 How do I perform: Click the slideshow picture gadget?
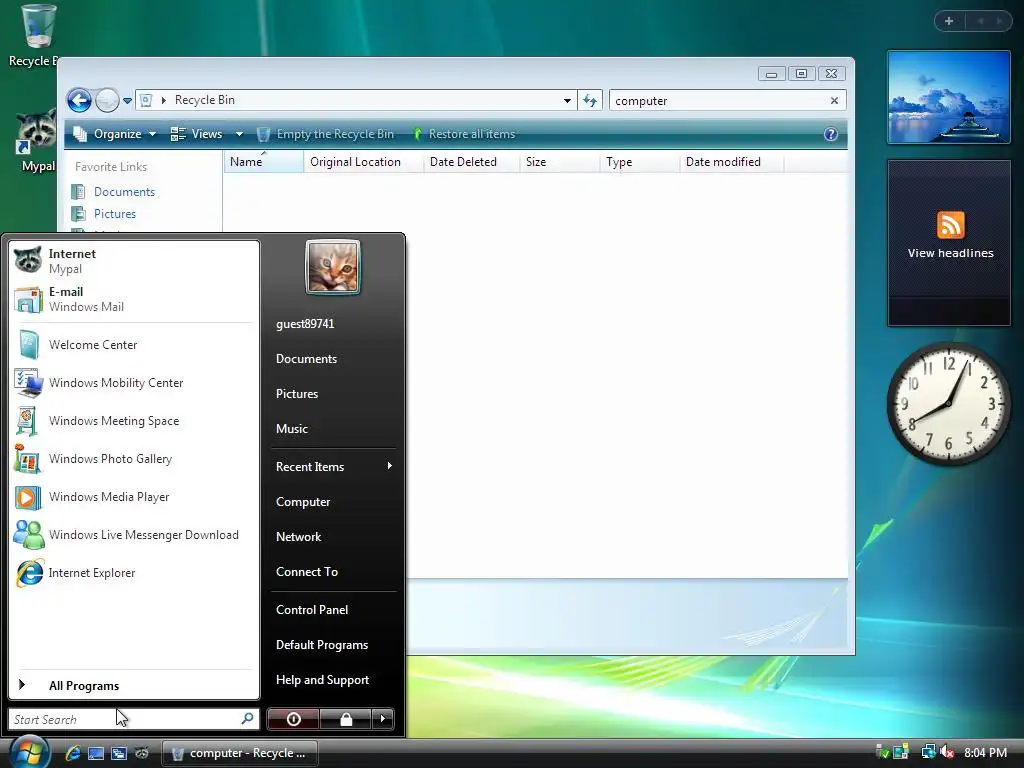click(x=949, y=97)
